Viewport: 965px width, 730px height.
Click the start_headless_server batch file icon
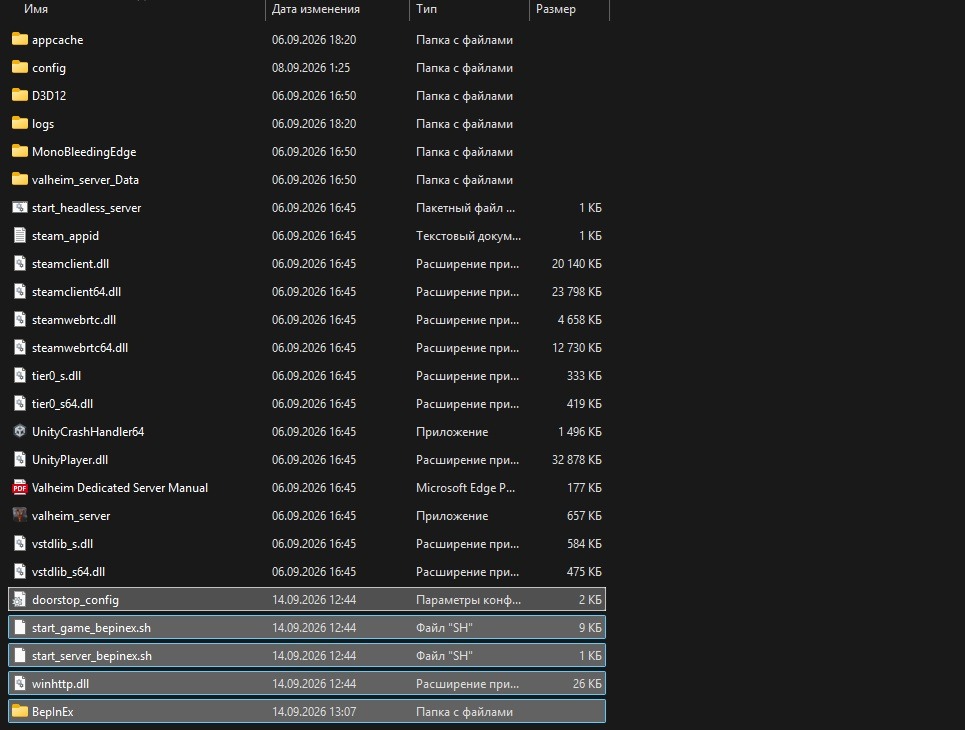click(20, 207)
